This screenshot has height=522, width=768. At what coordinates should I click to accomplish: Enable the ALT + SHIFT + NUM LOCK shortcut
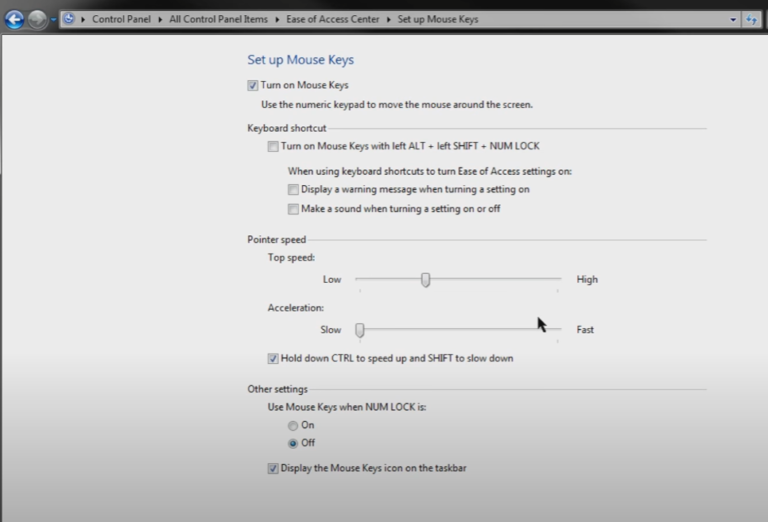coord(273,146)
